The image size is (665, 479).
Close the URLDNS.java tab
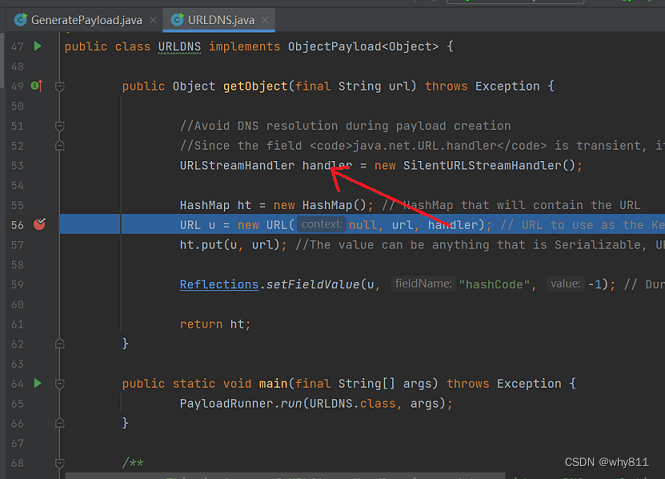(x=265, y=20)
